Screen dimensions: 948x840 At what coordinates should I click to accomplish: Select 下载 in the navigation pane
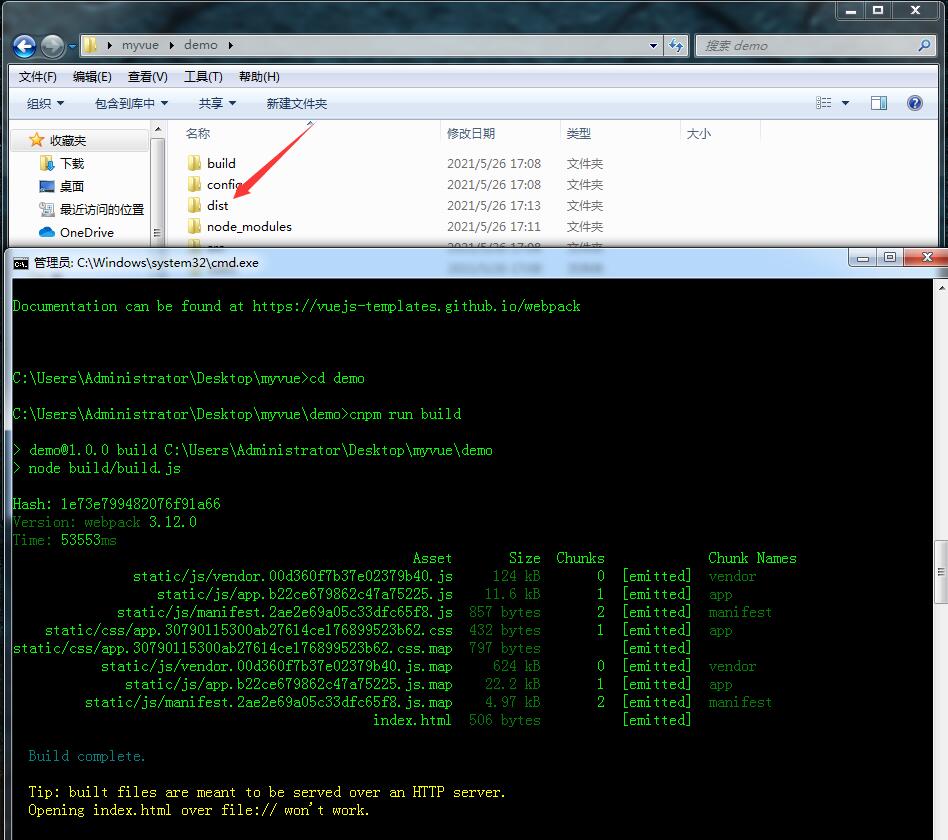(72, 163)
